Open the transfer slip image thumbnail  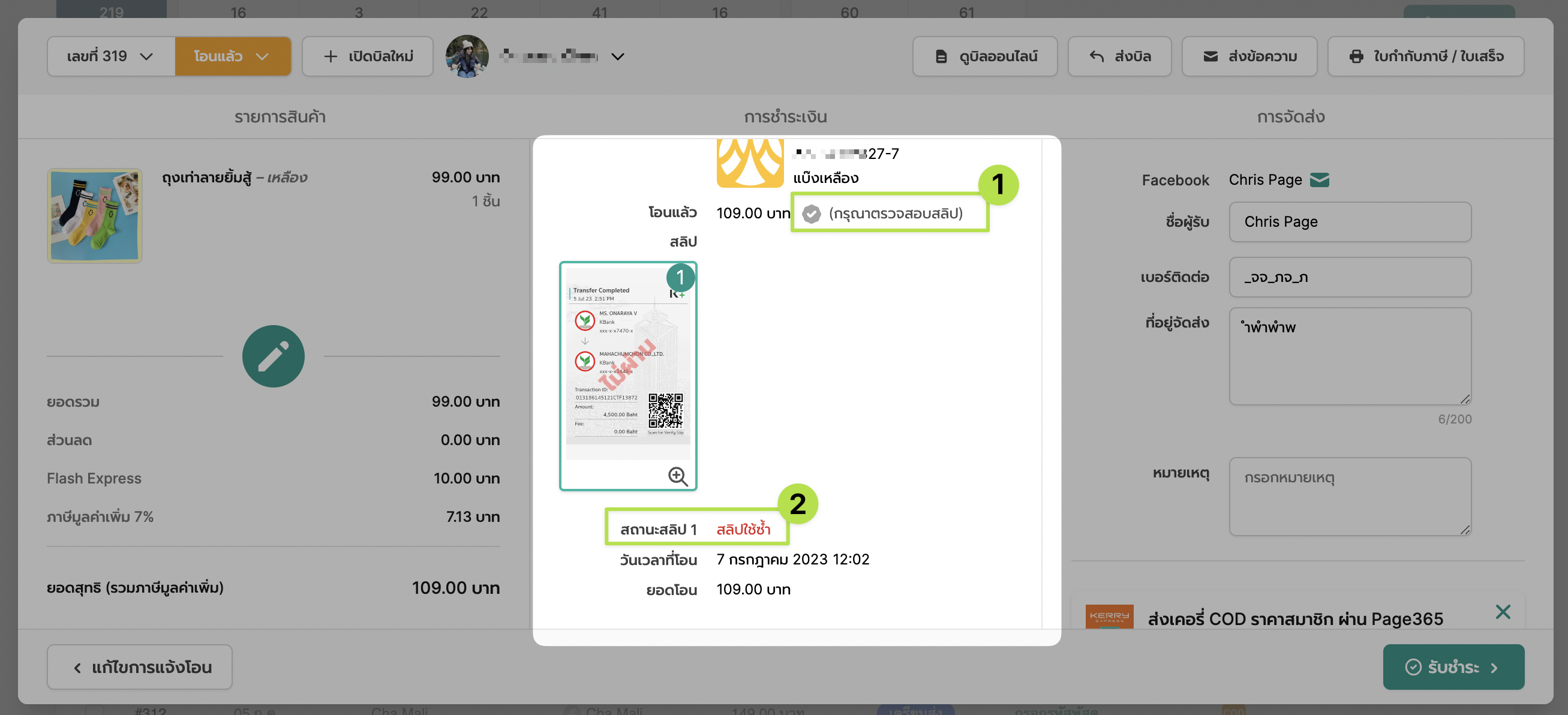pos(627,365)
